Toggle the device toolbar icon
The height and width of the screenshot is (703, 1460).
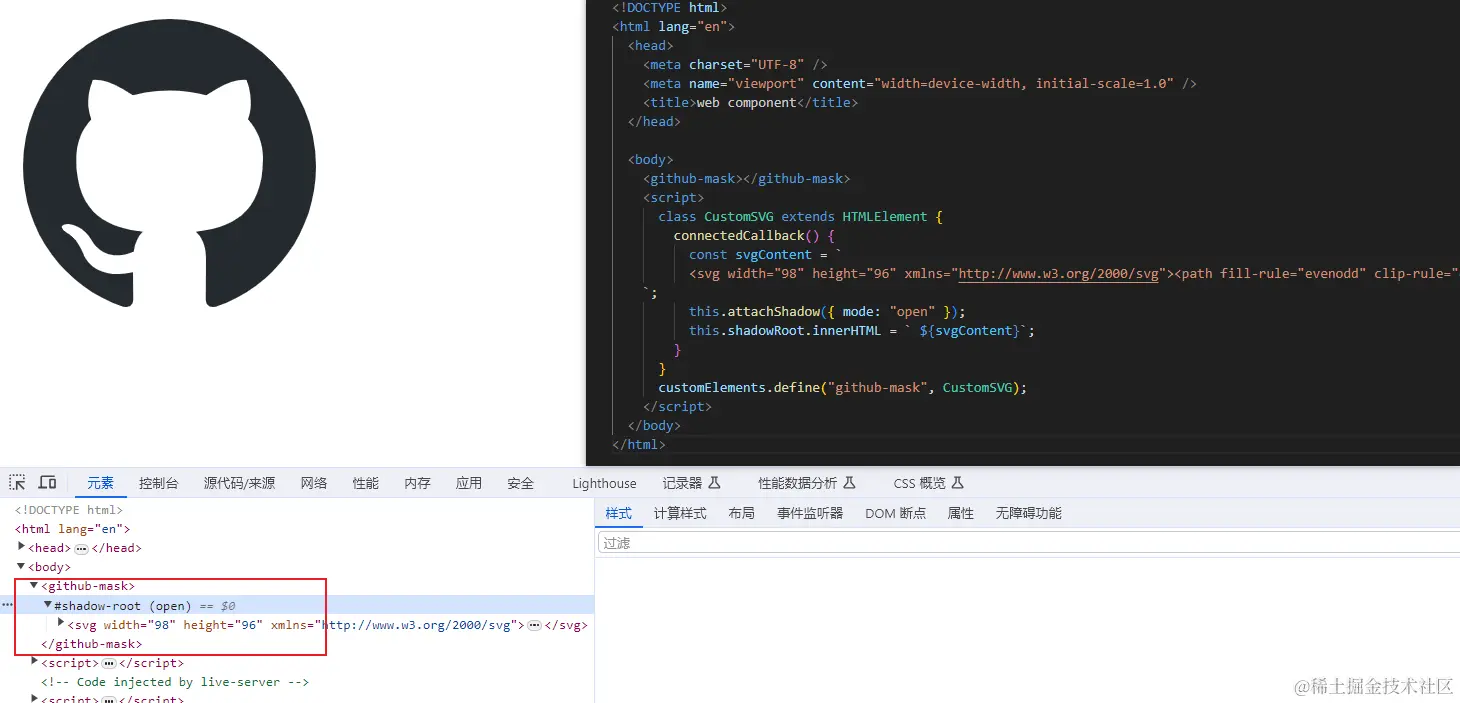coord(47,483)
